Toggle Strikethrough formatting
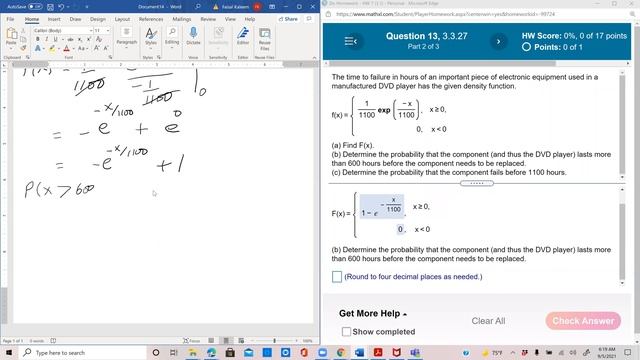The image size is (640, 360). tap(70, 39)
